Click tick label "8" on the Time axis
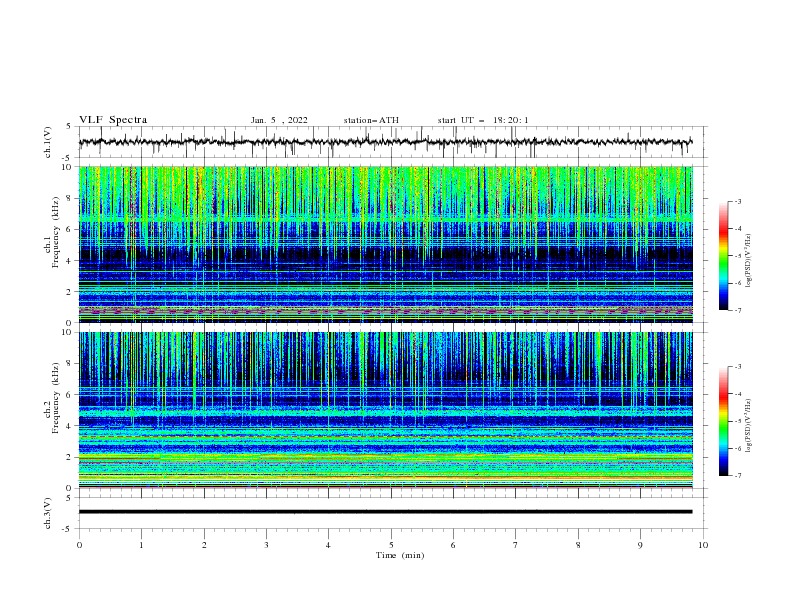Screen dimensions: 792x612 pos(578,545)
